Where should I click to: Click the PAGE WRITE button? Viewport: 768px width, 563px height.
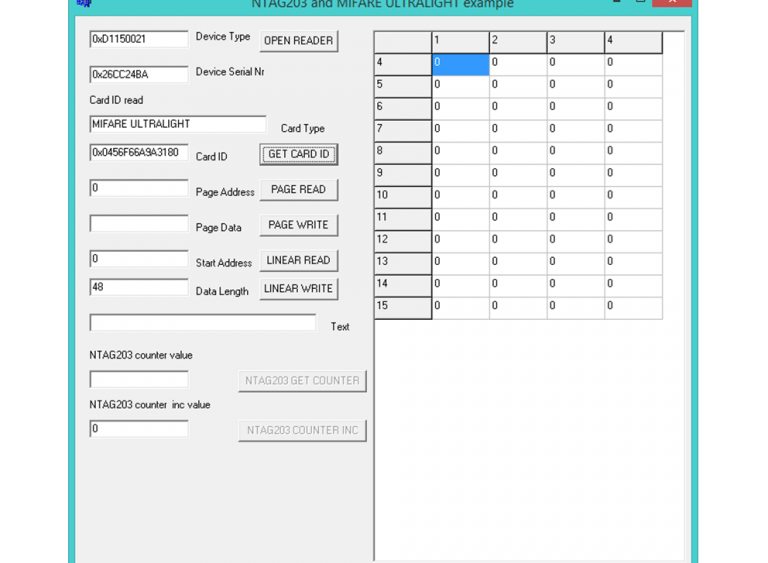coord(298,225)
